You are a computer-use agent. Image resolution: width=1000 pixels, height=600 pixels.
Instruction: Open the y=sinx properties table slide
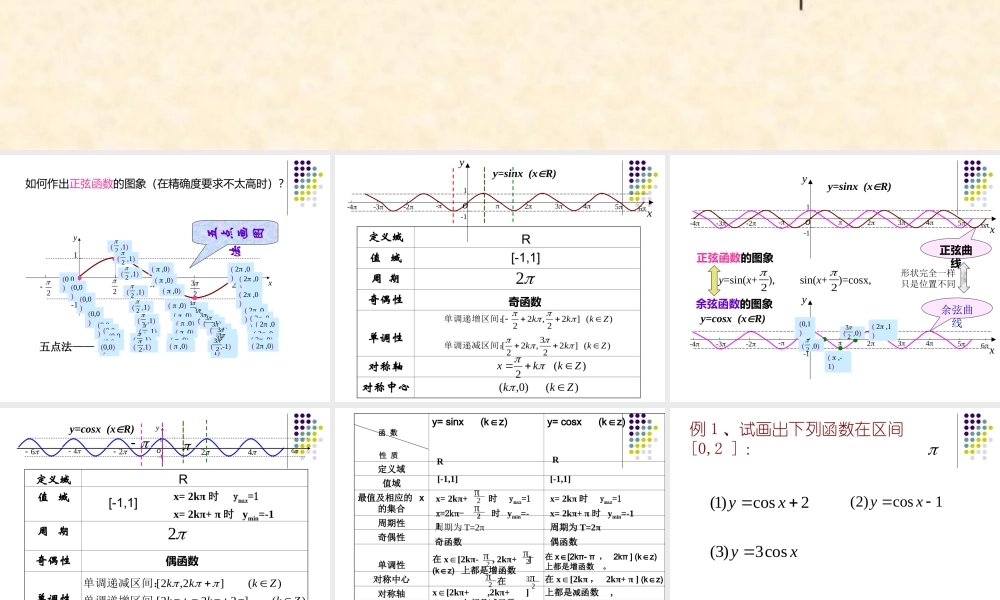pyautogui.click(x=499, y=279)
